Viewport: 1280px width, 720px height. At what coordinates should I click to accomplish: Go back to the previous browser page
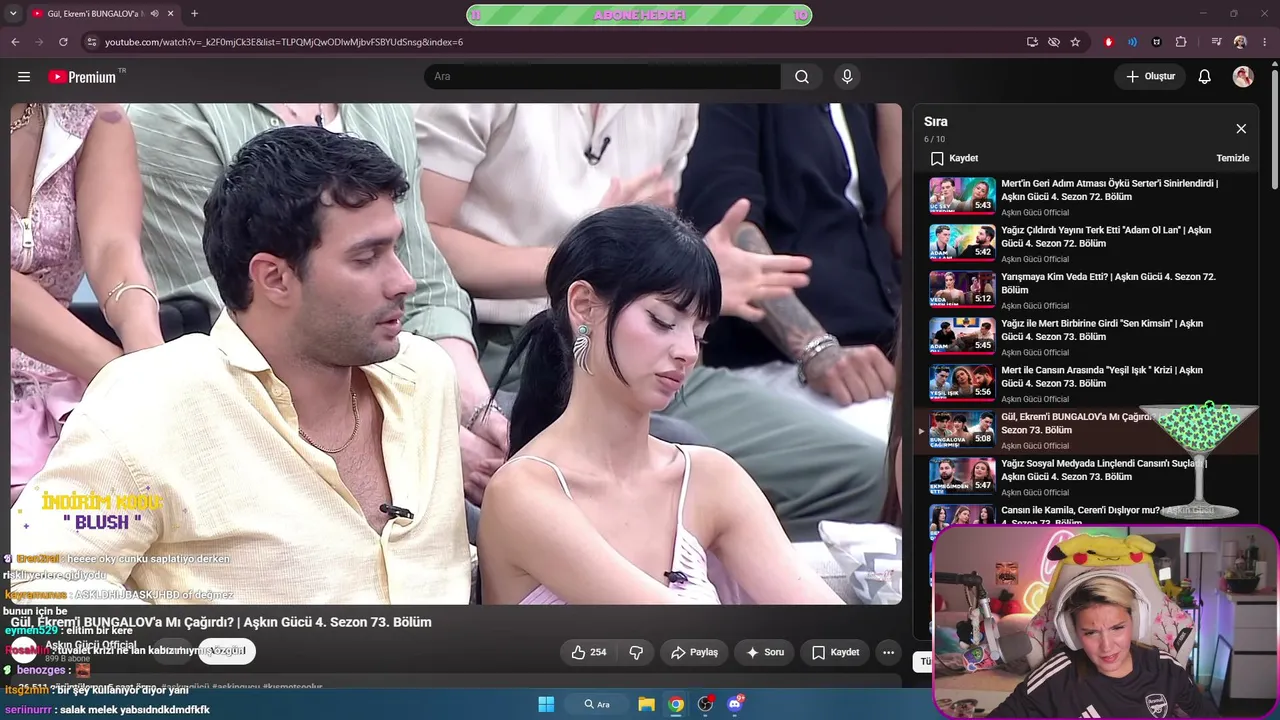[15, 42]
